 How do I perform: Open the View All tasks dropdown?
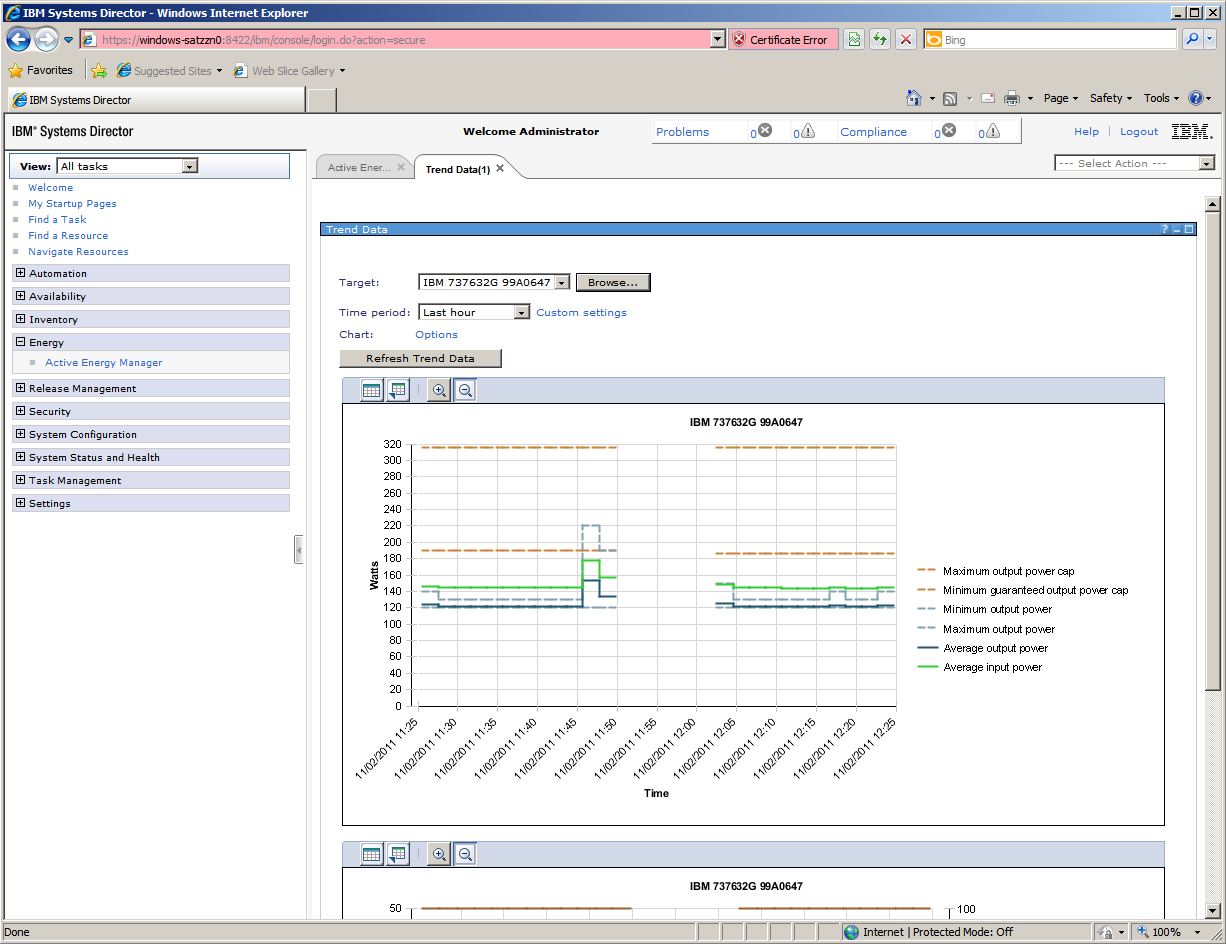coord(190,166)
